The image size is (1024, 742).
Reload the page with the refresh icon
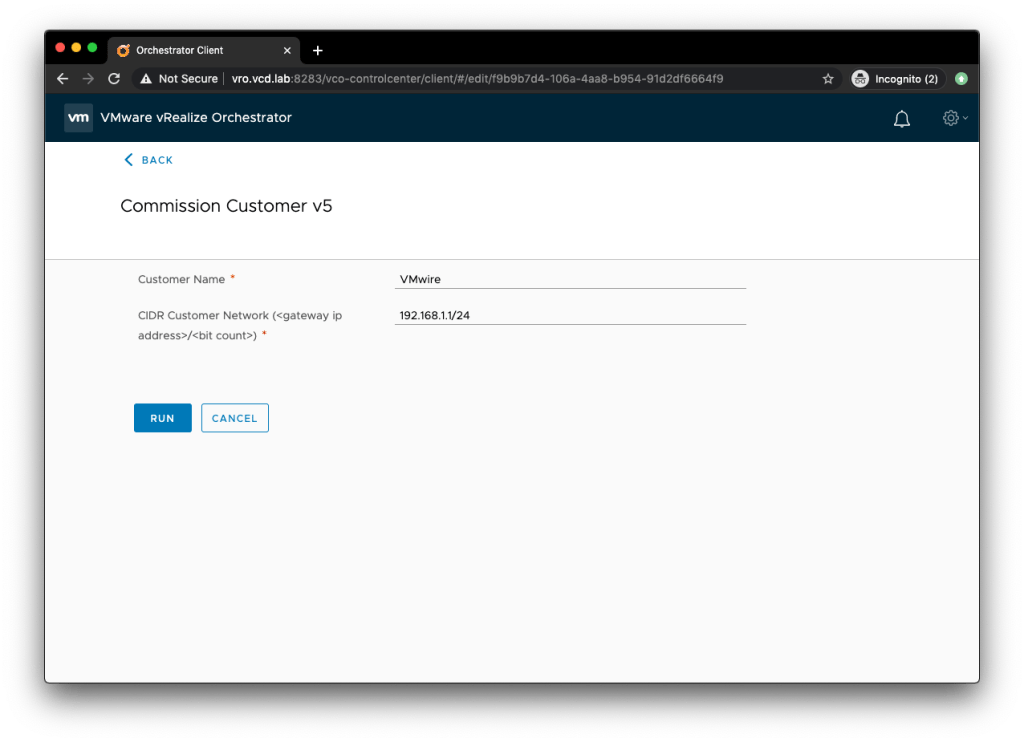coord(114,79)
